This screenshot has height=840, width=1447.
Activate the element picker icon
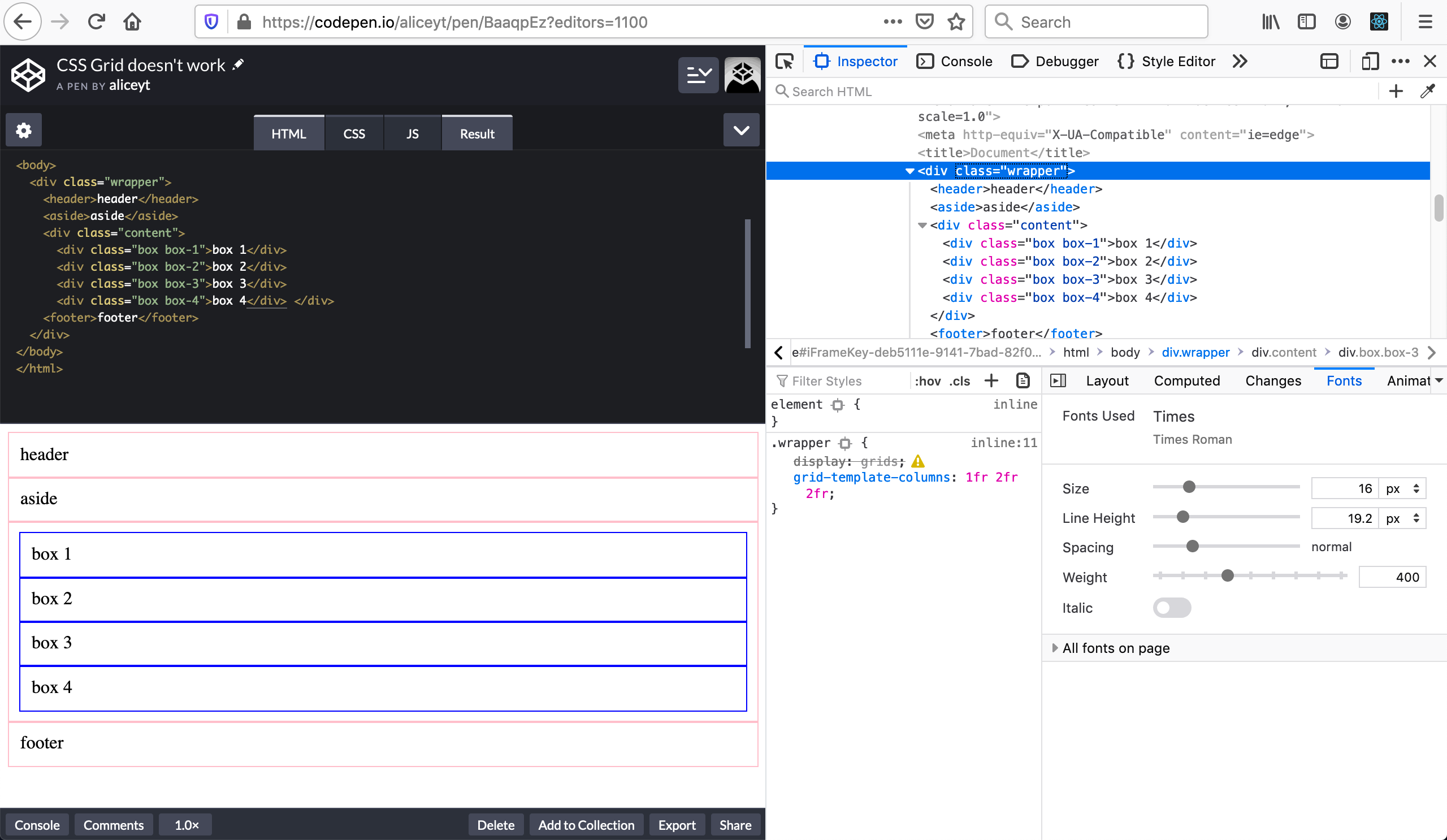(x=784, y=62)
